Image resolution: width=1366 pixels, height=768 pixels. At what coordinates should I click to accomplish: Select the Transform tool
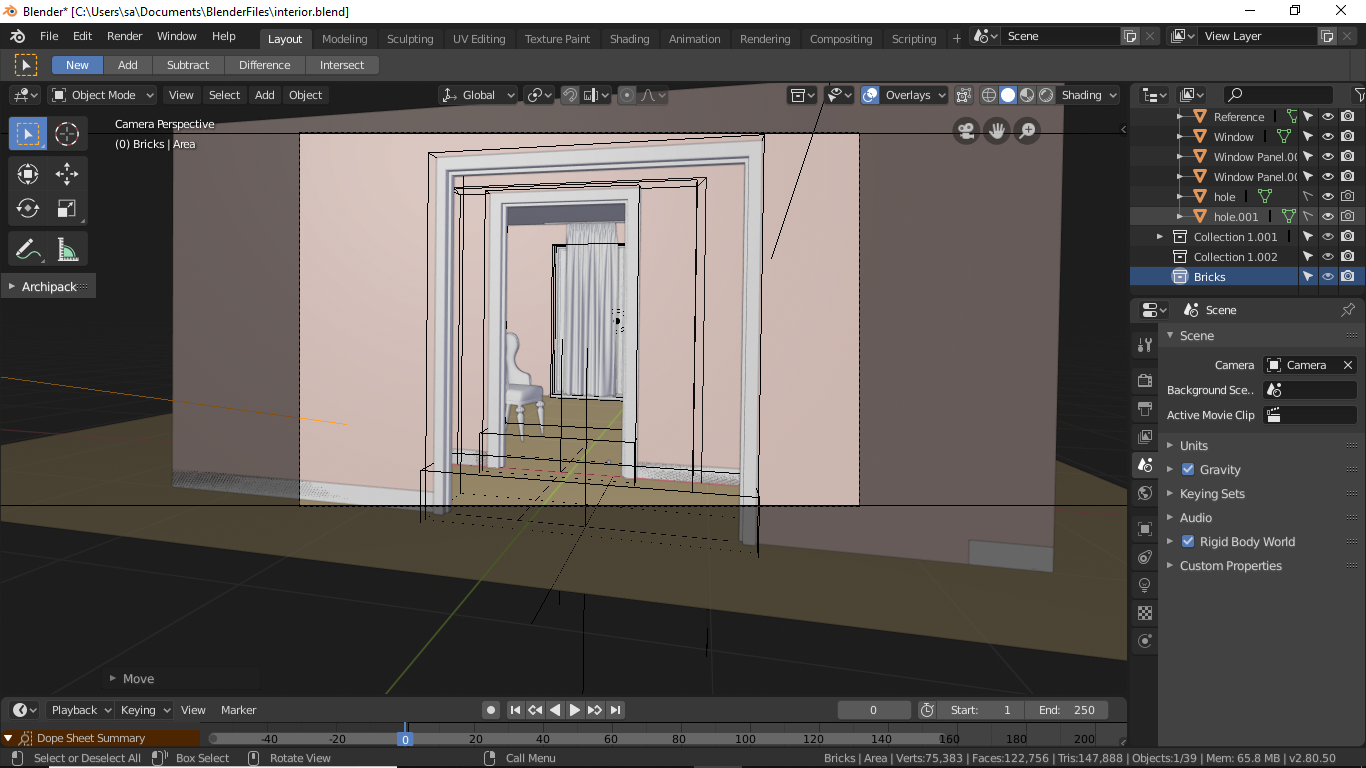pos(27,174)
